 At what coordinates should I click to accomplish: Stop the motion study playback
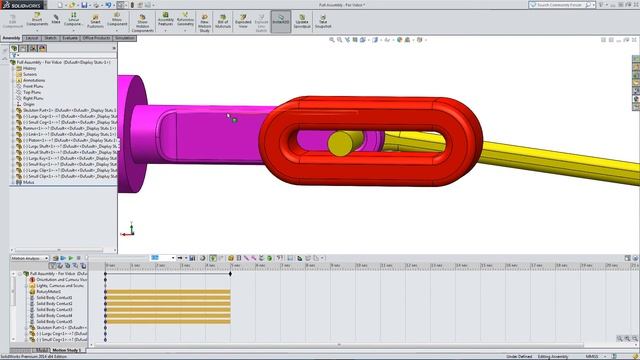(78, 258)
